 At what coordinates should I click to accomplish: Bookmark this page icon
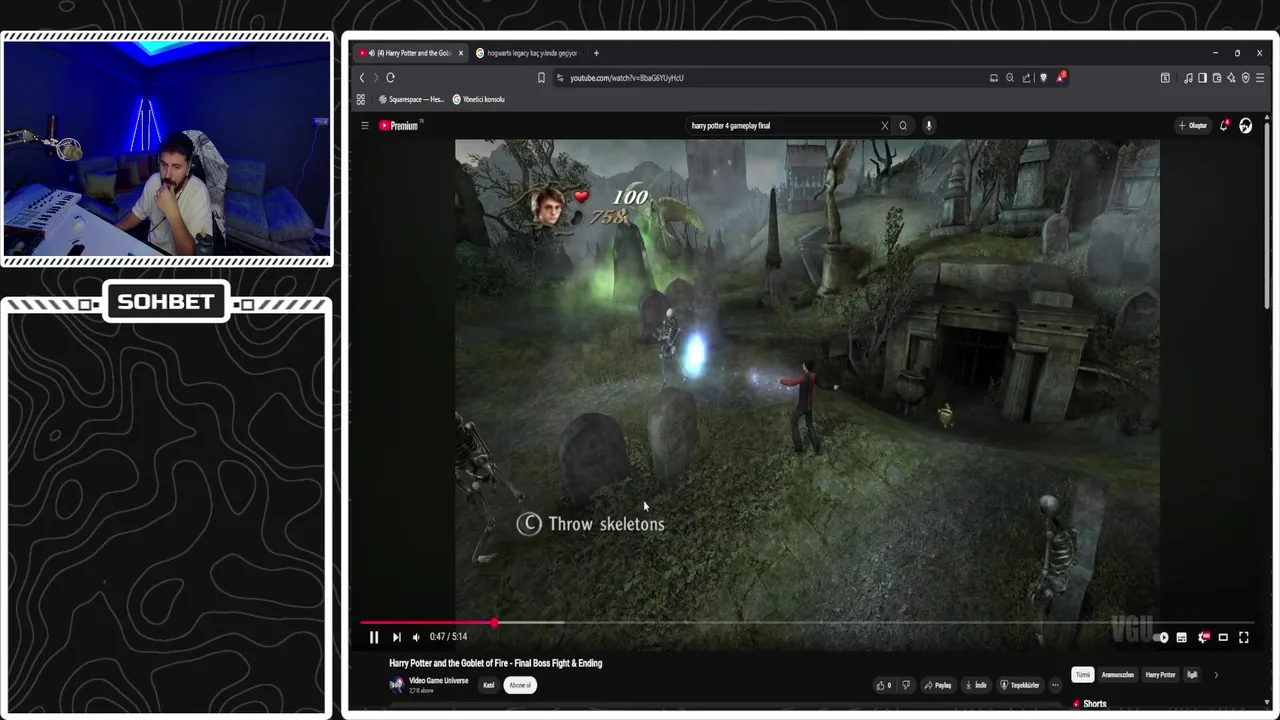pos(541,78)
